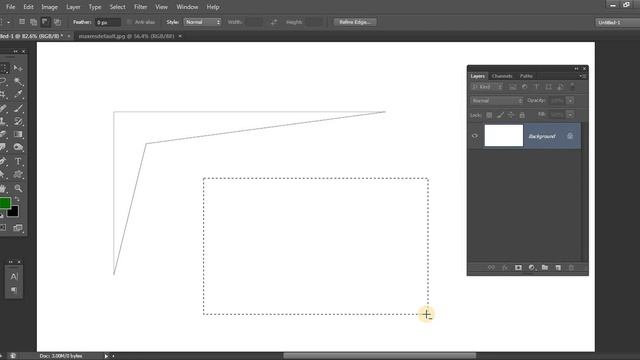
Task: Toggle Lock image pixels brush icon
Action: [x=500, y=115]
